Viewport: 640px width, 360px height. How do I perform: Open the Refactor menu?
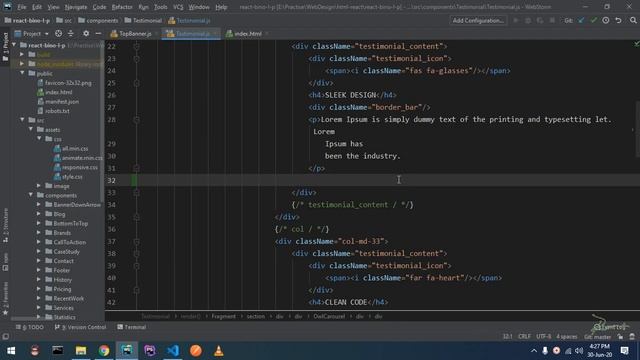pos(122,7)
